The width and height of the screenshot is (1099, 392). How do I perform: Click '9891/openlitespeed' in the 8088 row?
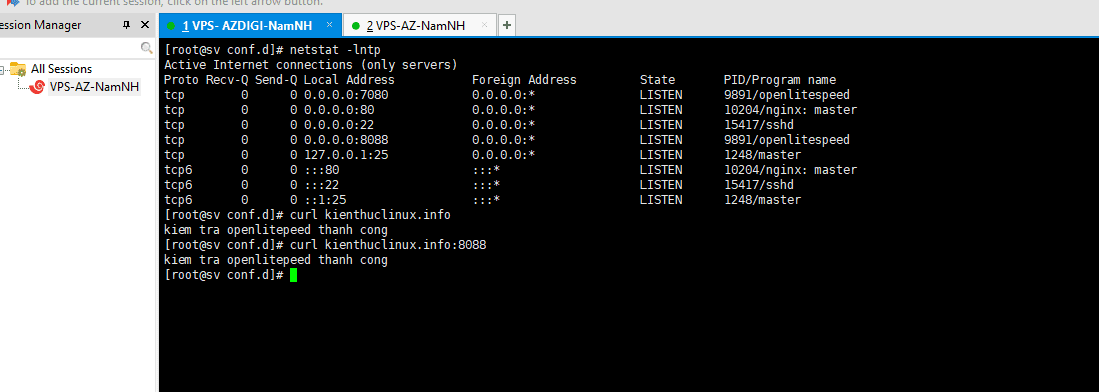786,140
